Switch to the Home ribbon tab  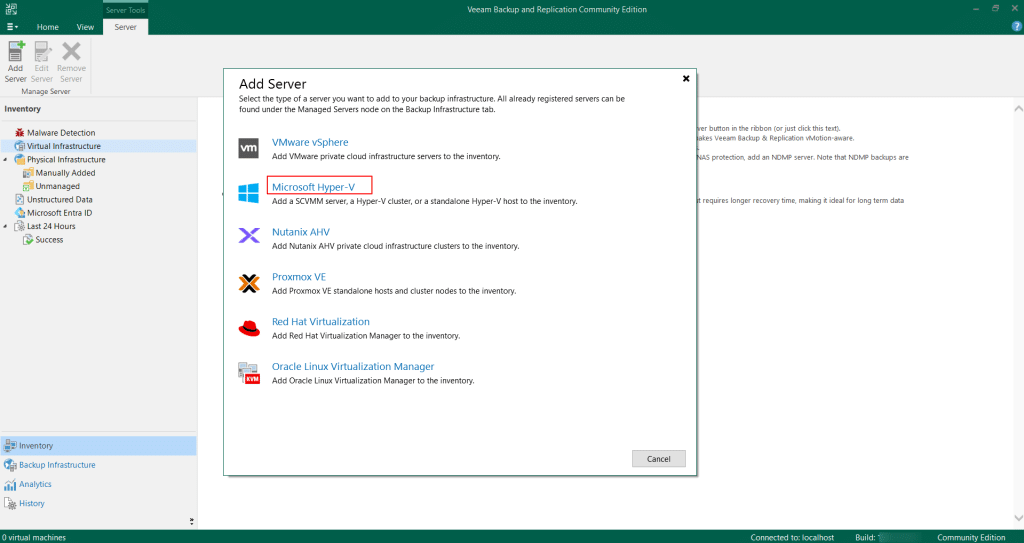[x=48, y=27]
